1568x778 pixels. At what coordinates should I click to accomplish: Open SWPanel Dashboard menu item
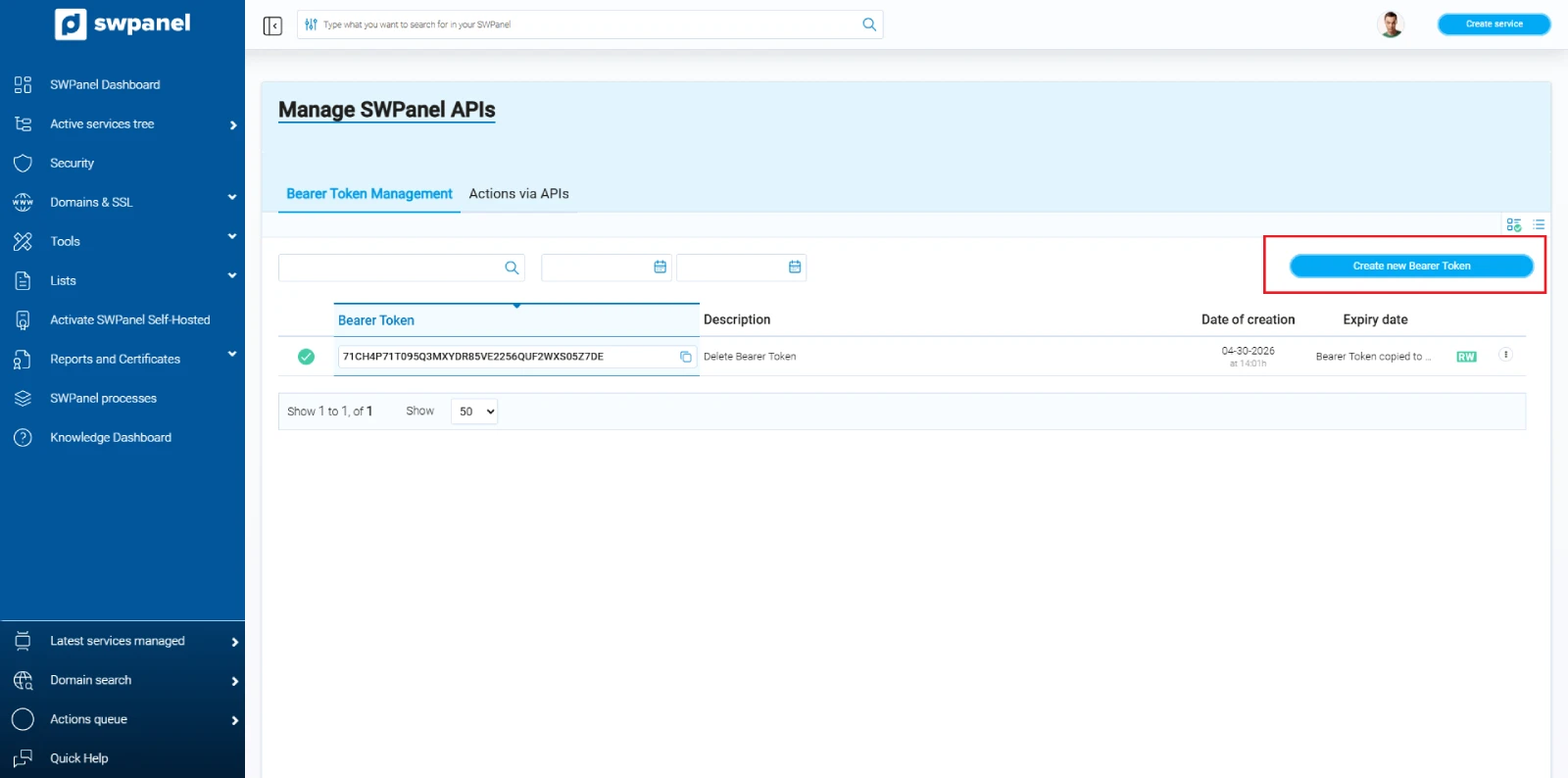tap(105, 85)
